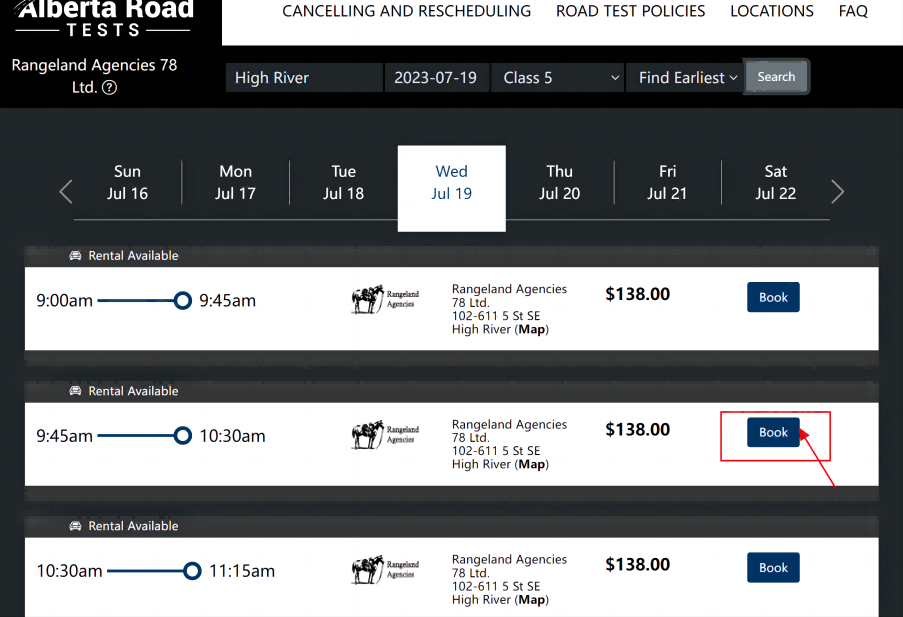The image size is (903, 617).
Task: Go to next week with right arrow
Action: (838, 191)
